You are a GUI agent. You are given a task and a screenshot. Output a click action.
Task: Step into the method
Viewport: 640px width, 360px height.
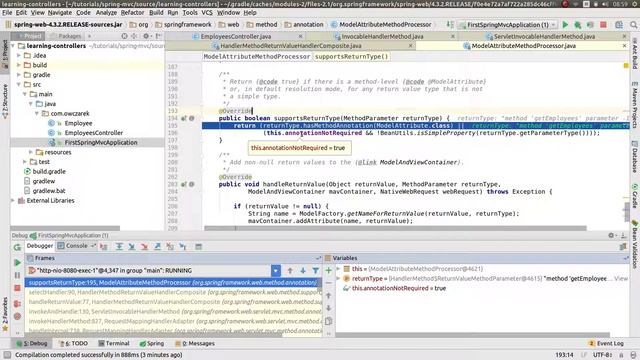(131, 247)
